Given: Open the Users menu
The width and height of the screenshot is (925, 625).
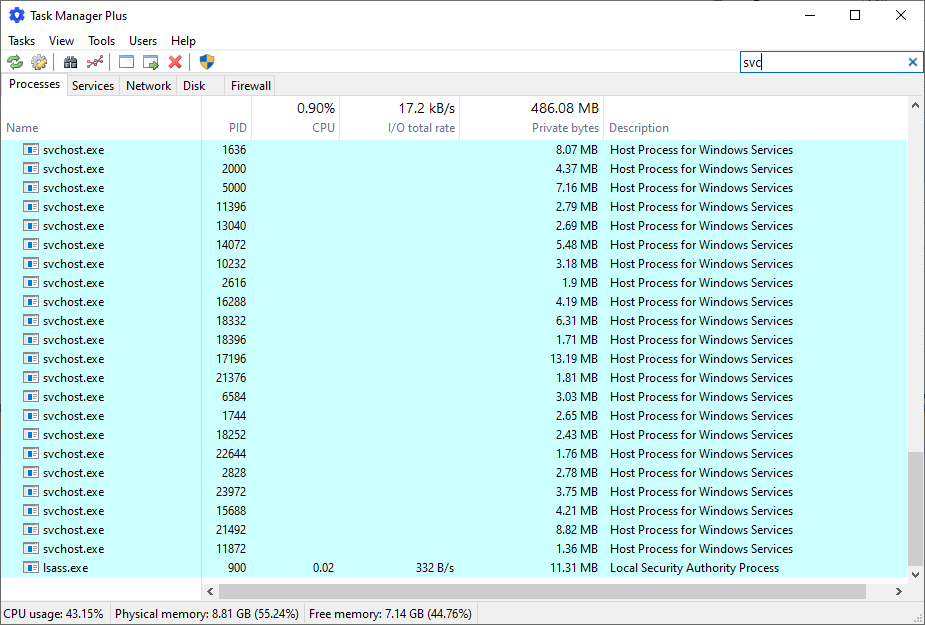Looking at the screenshot, I should (143, 41).
